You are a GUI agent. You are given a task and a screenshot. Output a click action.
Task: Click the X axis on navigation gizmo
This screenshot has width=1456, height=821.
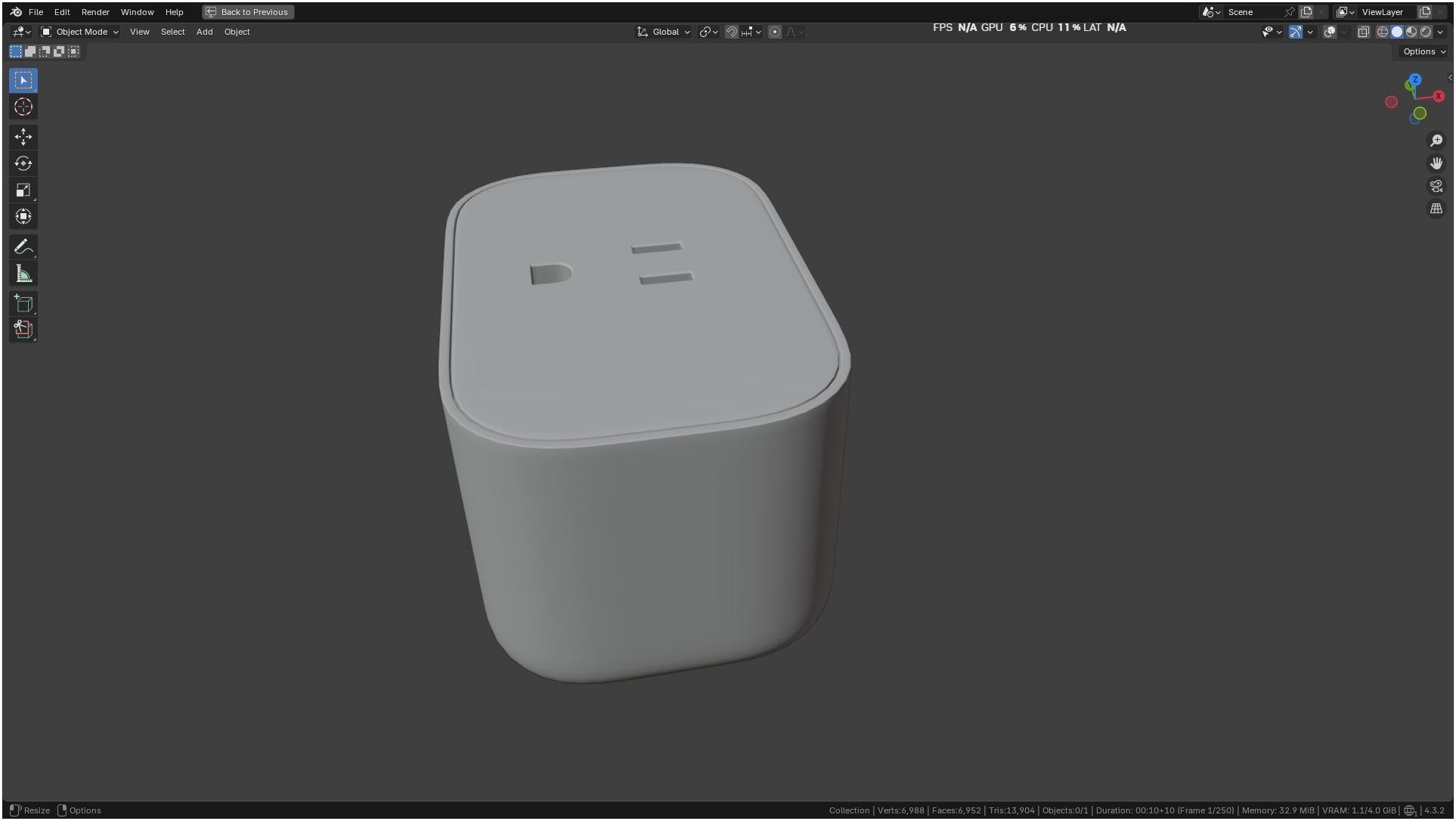tap(1439, 96)
